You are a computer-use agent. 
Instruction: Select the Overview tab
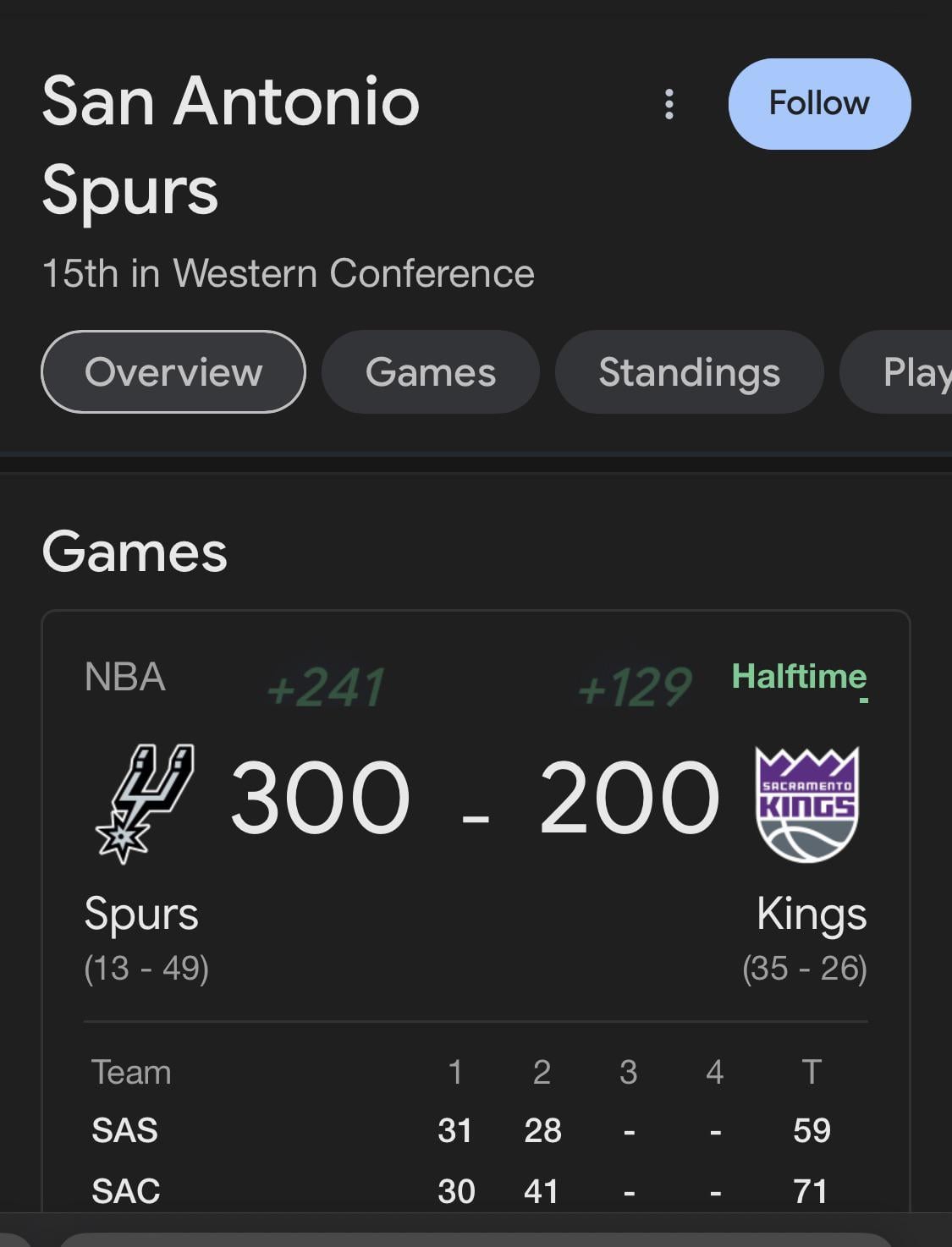tap(173, 372)
